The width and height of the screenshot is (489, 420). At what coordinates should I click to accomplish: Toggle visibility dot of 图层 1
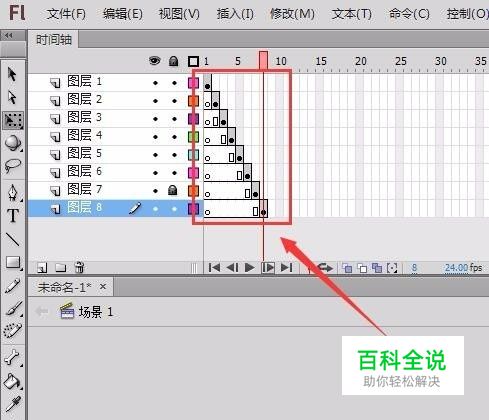click(155, 83)
